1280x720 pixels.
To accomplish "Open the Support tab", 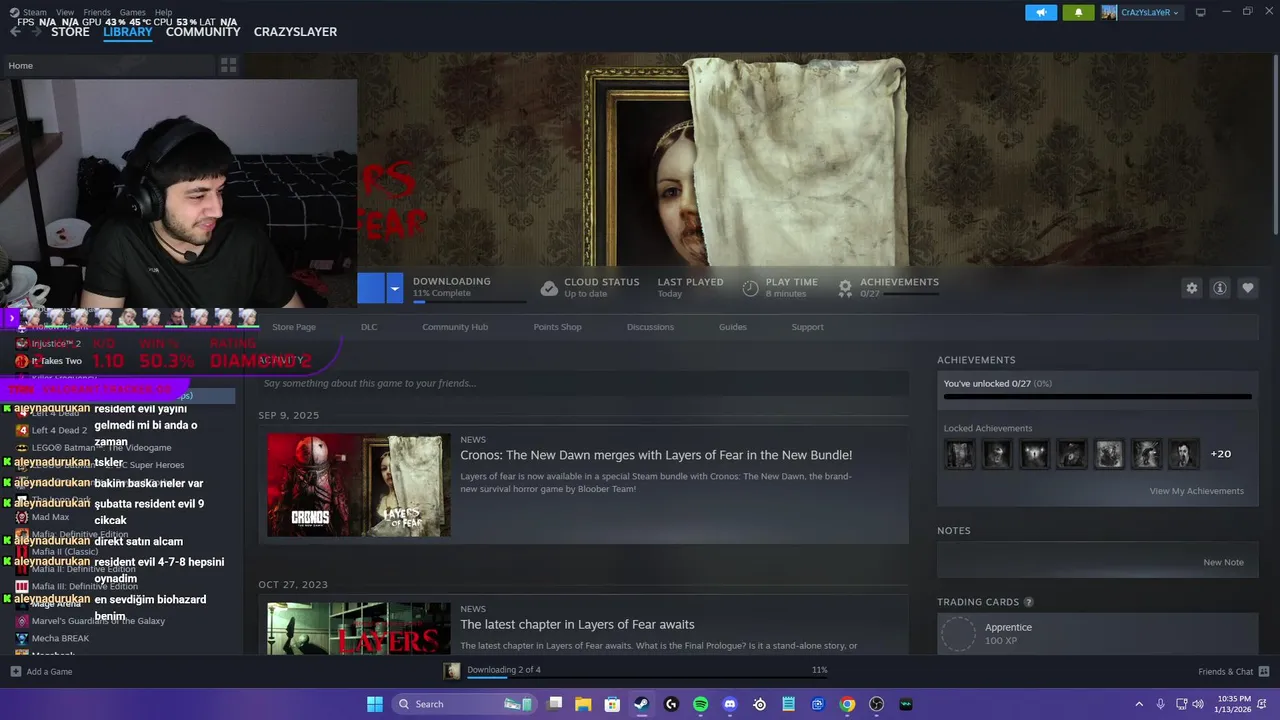I will tap(807, 327).
